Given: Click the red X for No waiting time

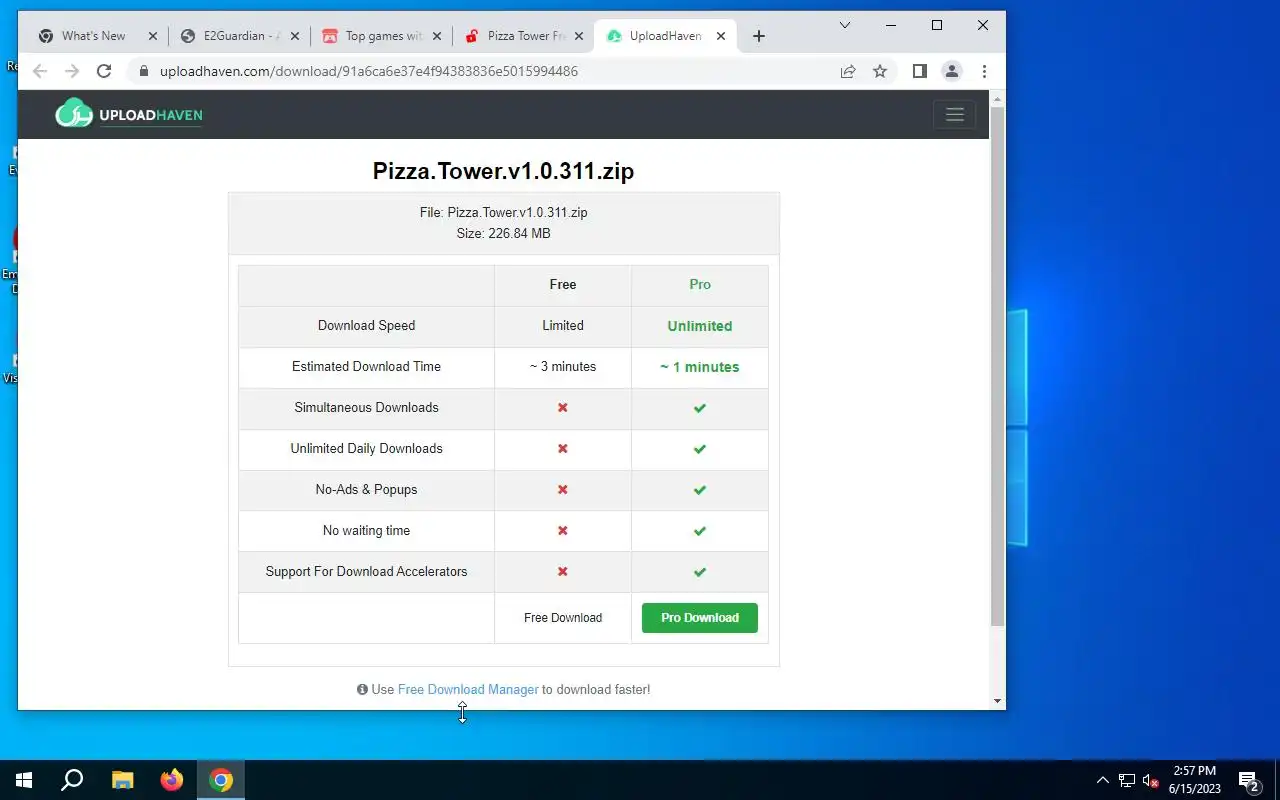Looking at the screenshot, I should coord(563,531).
